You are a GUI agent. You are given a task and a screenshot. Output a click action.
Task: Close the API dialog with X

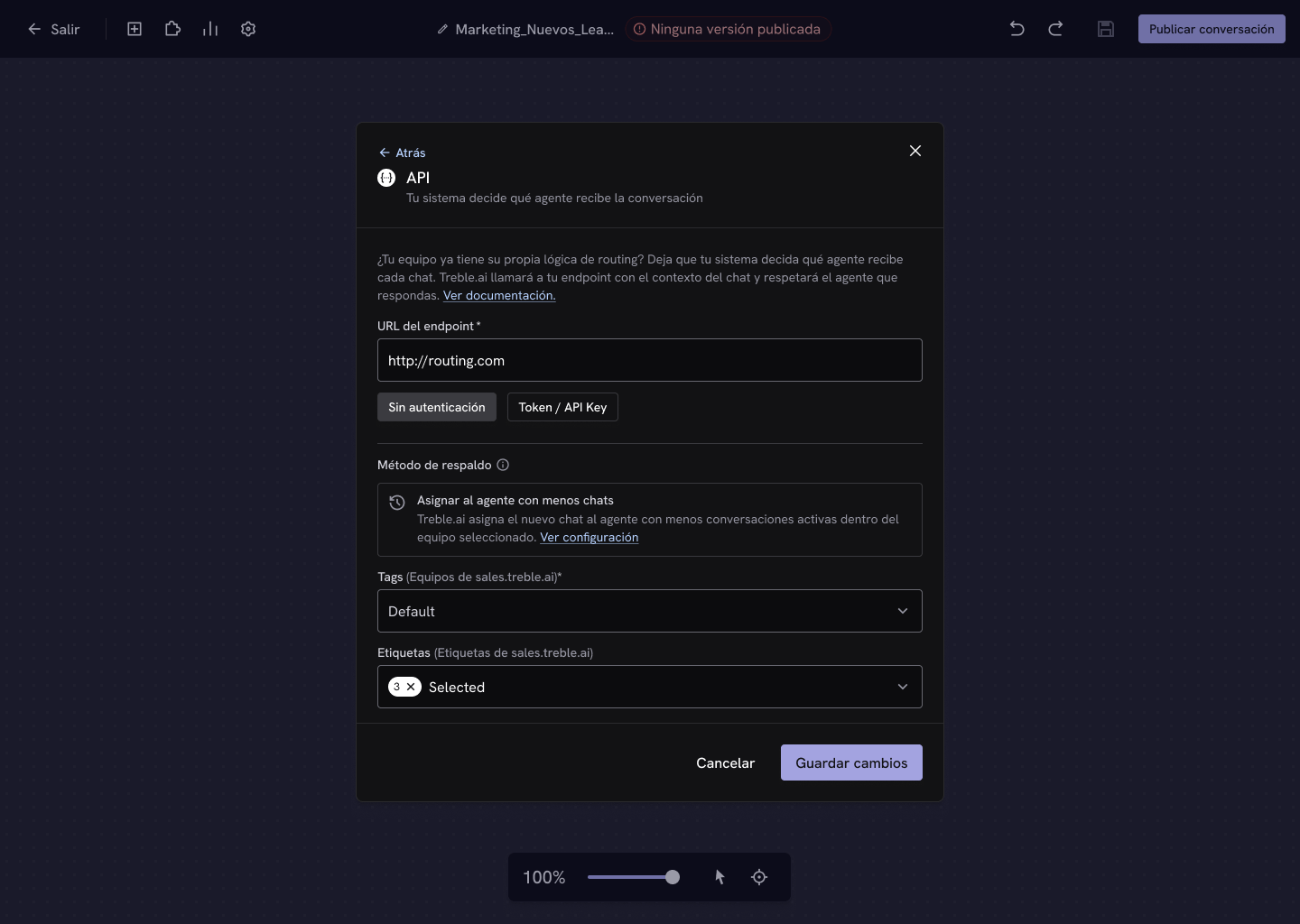[x=915, y=151]
